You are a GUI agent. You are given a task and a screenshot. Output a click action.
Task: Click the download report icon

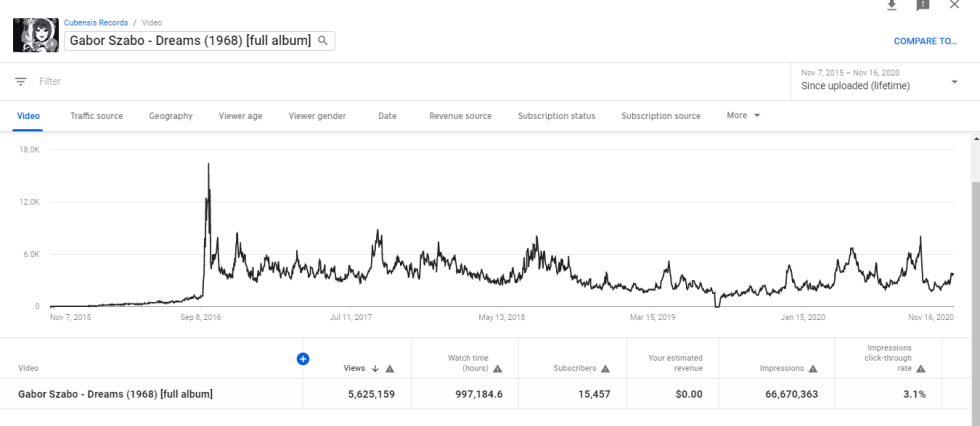tap(892, 5)
